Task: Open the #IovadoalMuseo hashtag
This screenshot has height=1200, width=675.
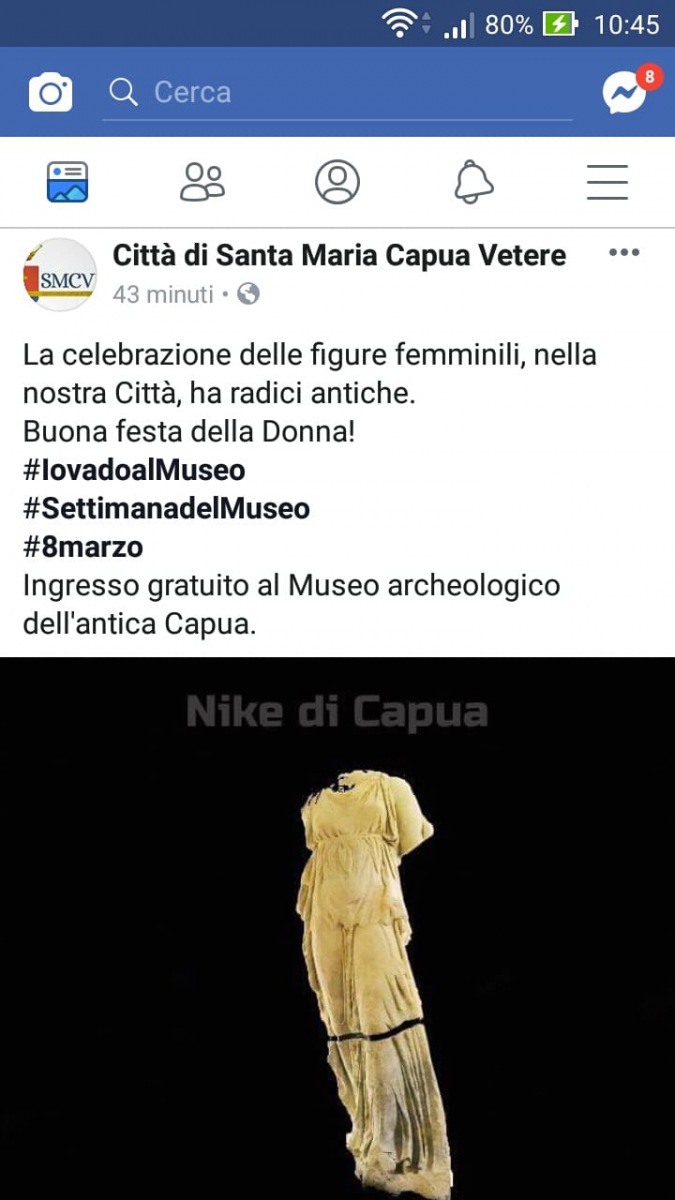Action: [134, 470]
